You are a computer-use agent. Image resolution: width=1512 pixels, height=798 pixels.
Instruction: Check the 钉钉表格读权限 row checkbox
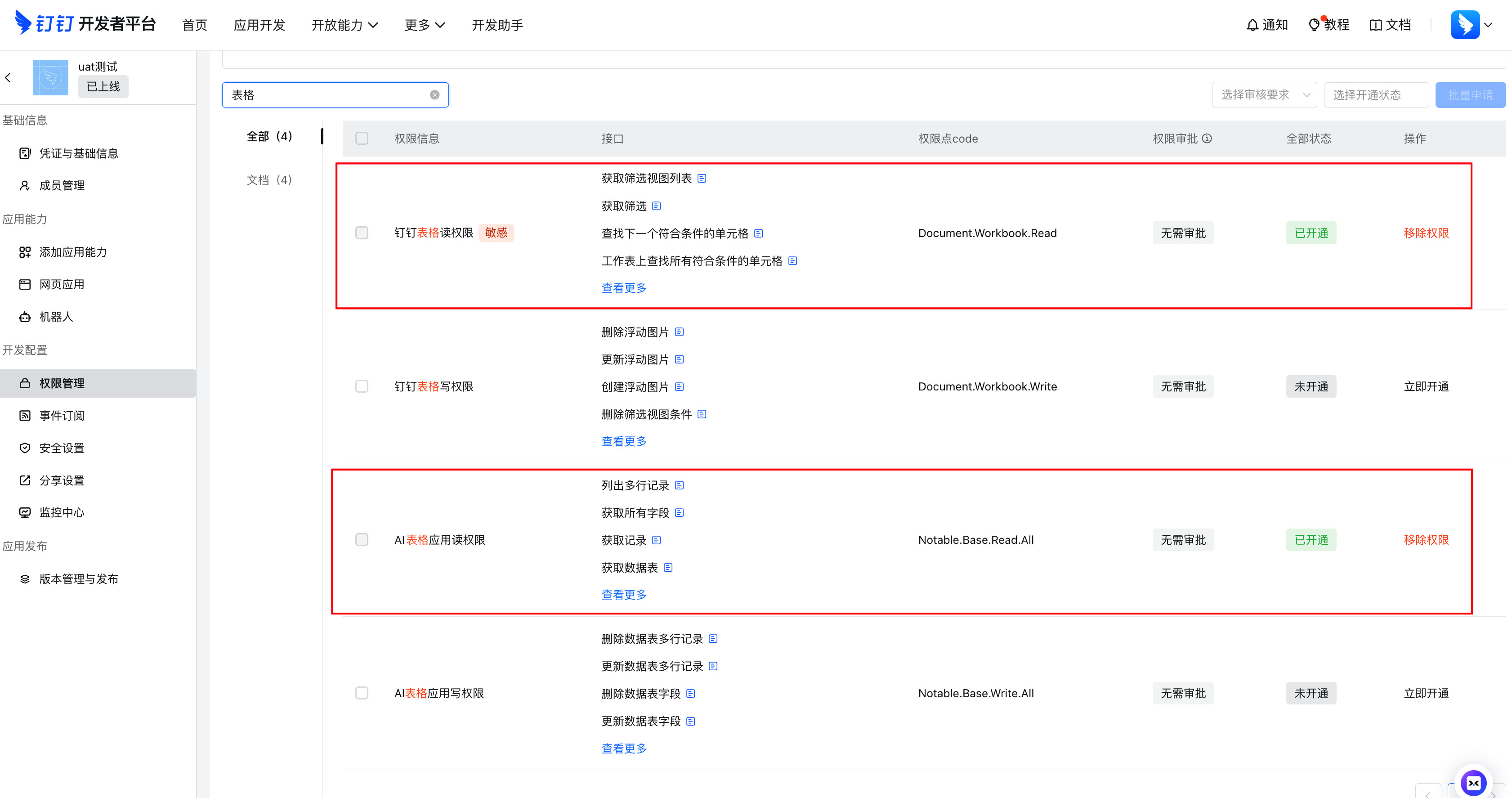(362, 233)
